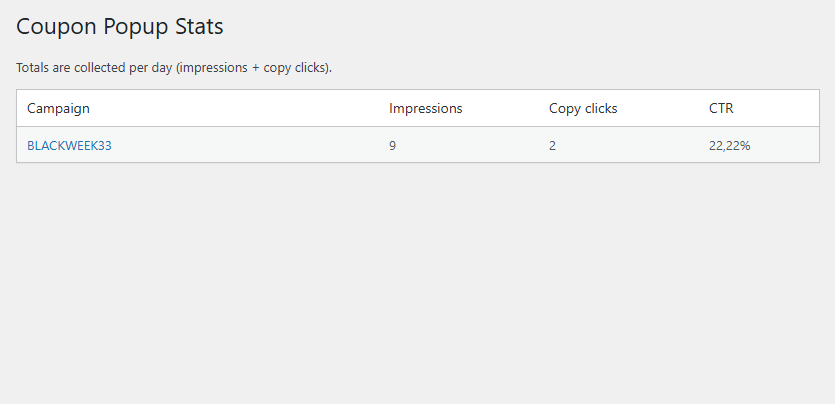Click the "copy" word in the description parenthetical
The width and height of the screenshot is (835, 404).
coord(278,68)
